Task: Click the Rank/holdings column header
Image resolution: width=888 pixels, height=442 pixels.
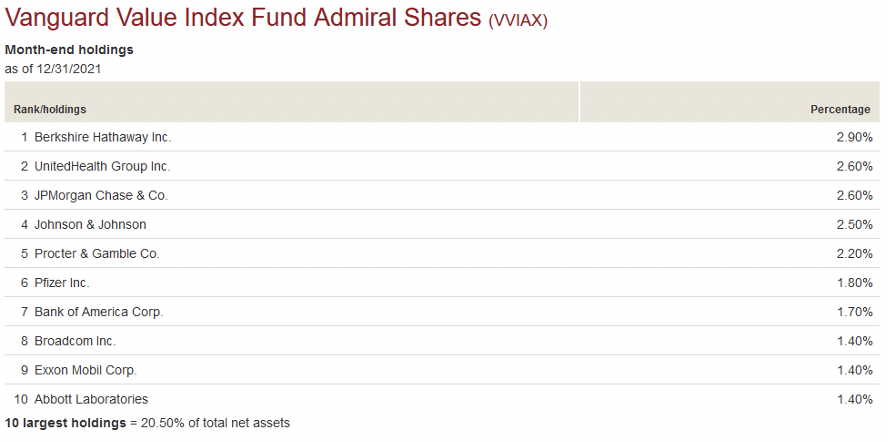Action: 50,109
